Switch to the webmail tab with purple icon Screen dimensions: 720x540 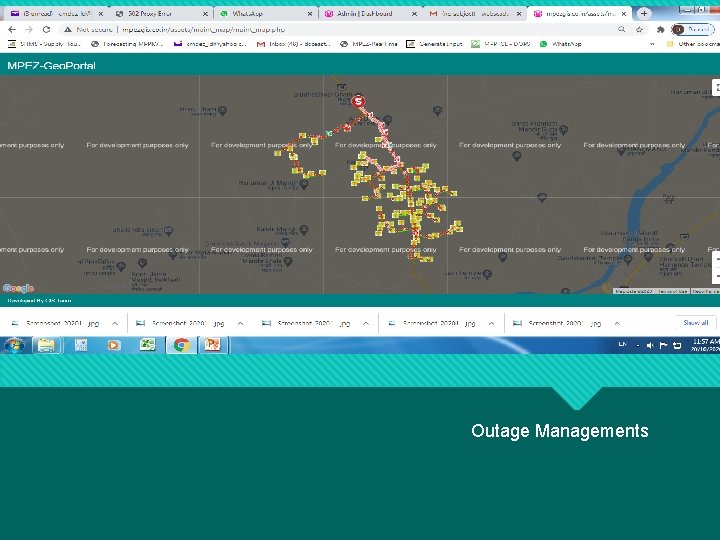point(55,14)
